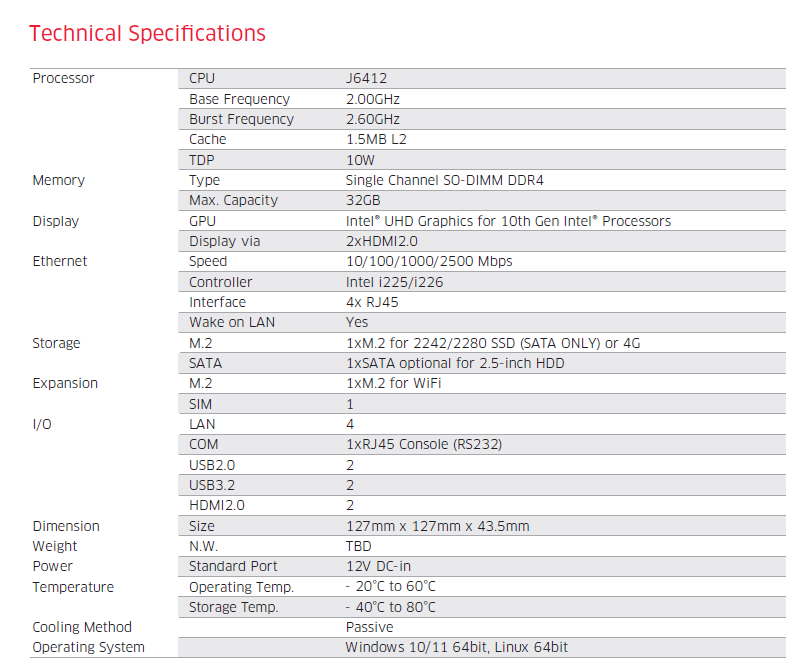Click the Intel UHD Graphics GPU description
Image resolution: width=796 pixels, height=670 pixels.
pyautogui.click(x=508, y=221)
